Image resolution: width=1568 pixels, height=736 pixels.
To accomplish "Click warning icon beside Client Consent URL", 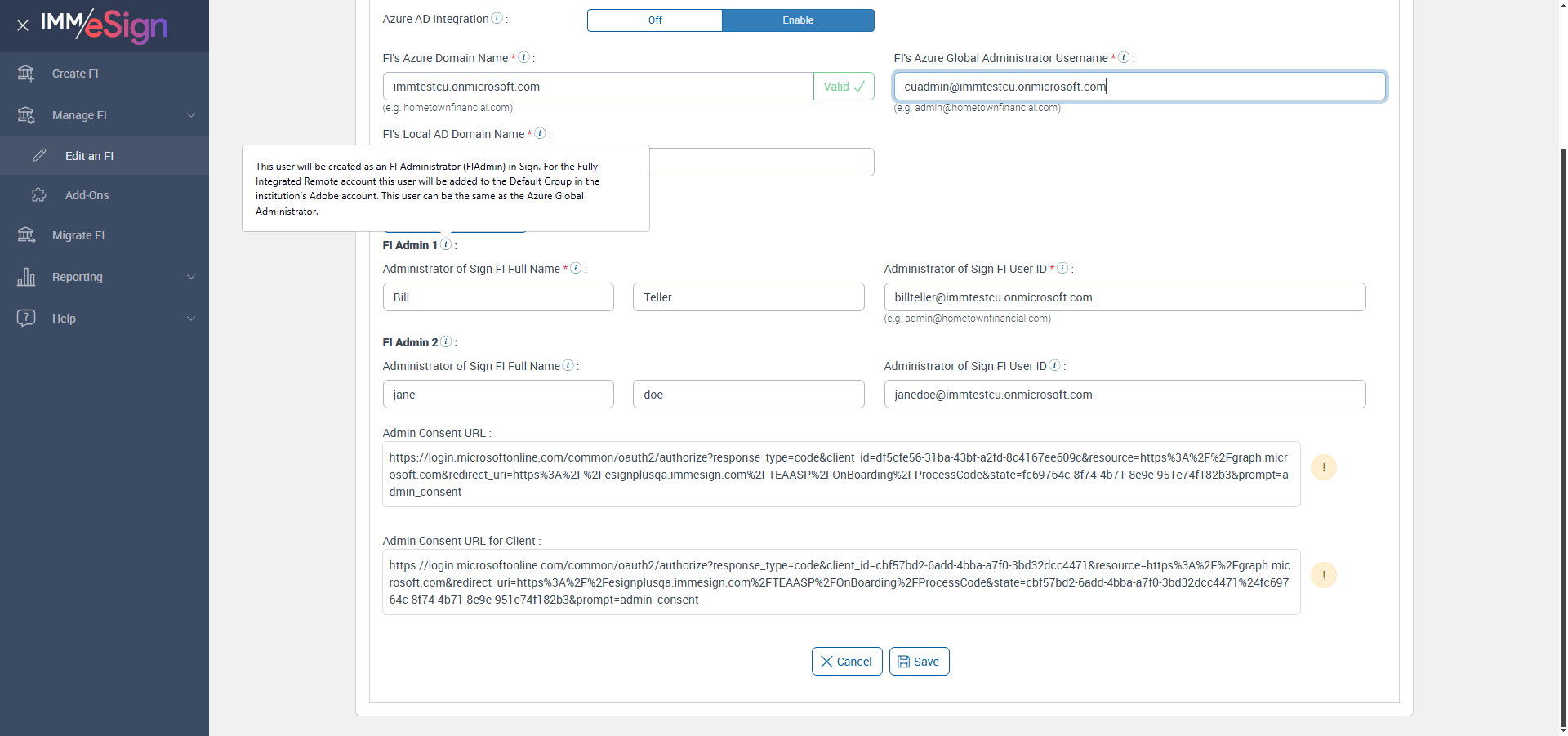I will pyautogui.click(x=1323, y=575).
